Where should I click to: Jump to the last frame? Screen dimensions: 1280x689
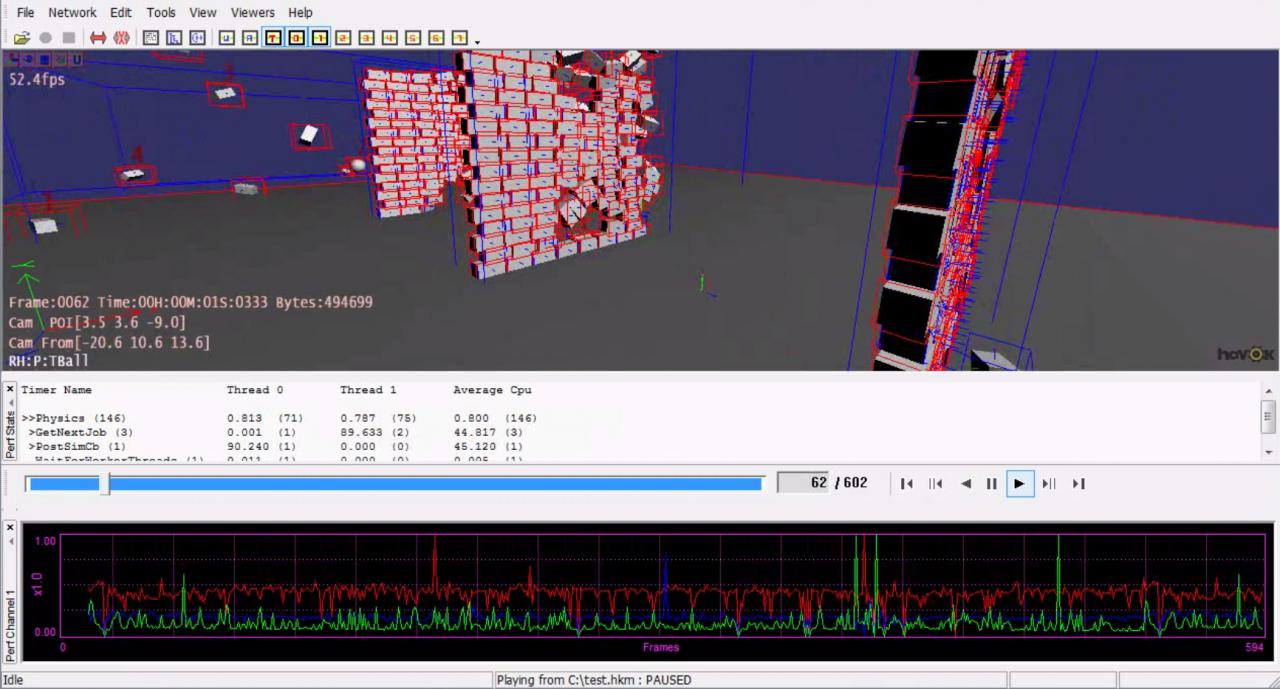click(x=1078, y=484)
